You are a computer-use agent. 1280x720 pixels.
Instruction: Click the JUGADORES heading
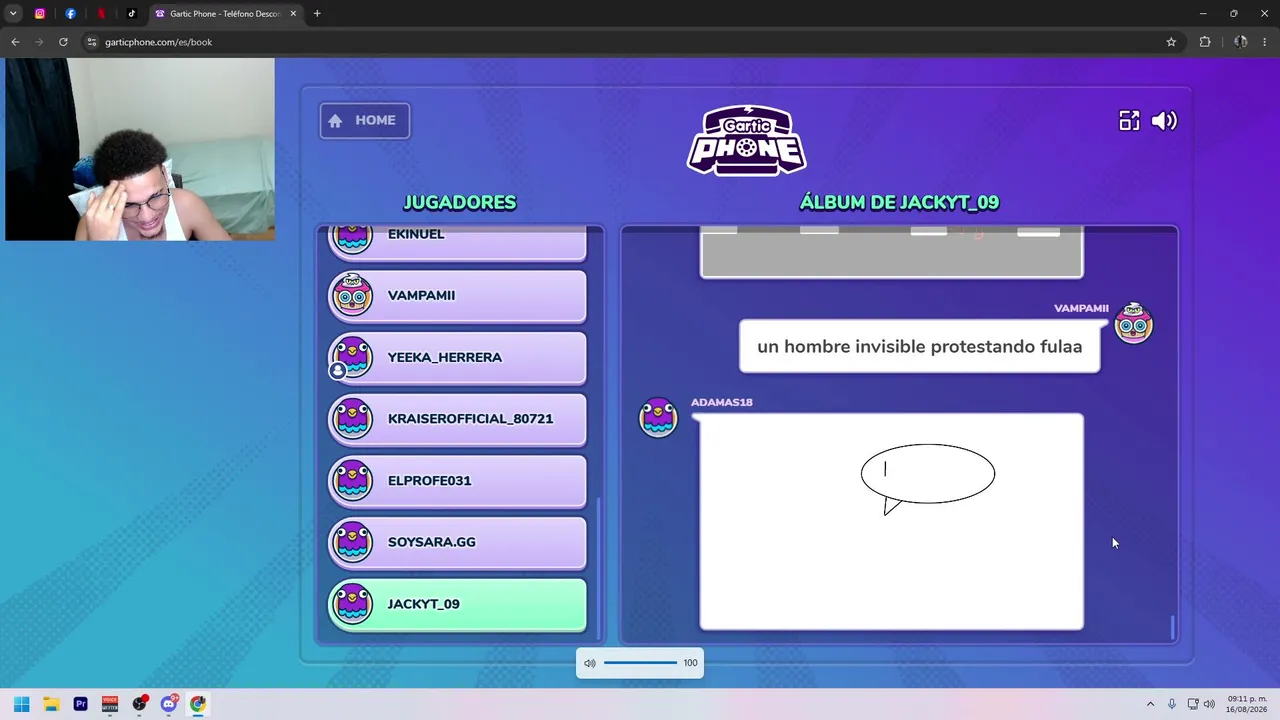pyautogui.click(x=460, y=202)
